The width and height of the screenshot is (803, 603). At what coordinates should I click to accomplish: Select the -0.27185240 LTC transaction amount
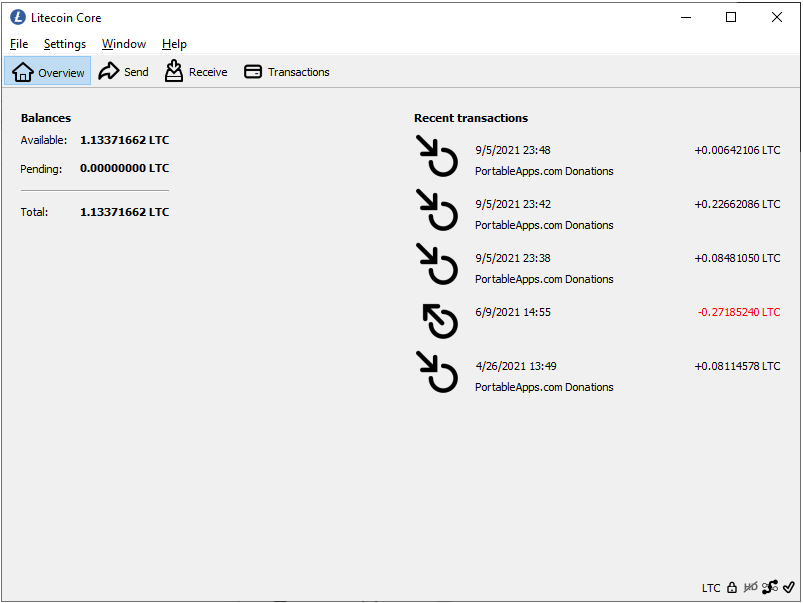pyautogui.click(x=738, y=312)
